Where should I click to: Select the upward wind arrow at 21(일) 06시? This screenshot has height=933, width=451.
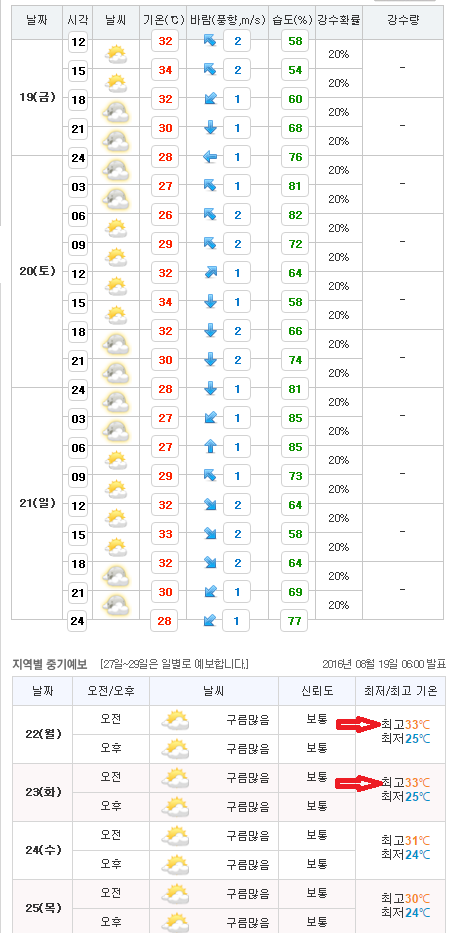pyautogui.click(x=210, y=447)
